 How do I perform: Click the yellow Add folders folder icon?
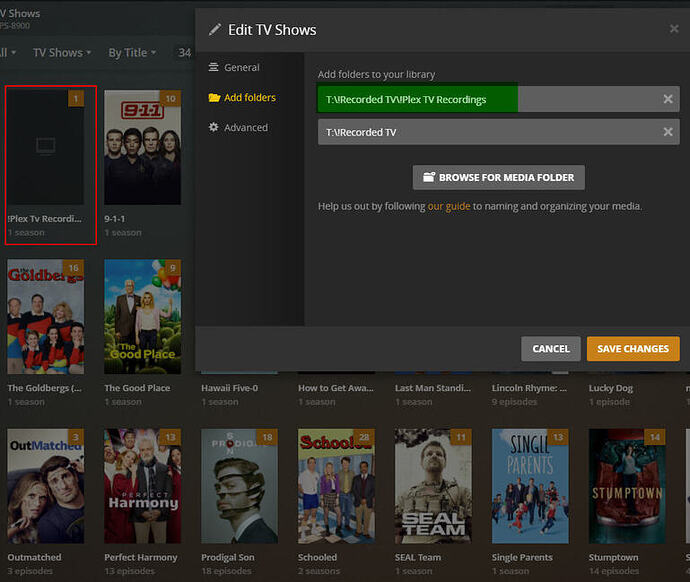click(214, 97)
